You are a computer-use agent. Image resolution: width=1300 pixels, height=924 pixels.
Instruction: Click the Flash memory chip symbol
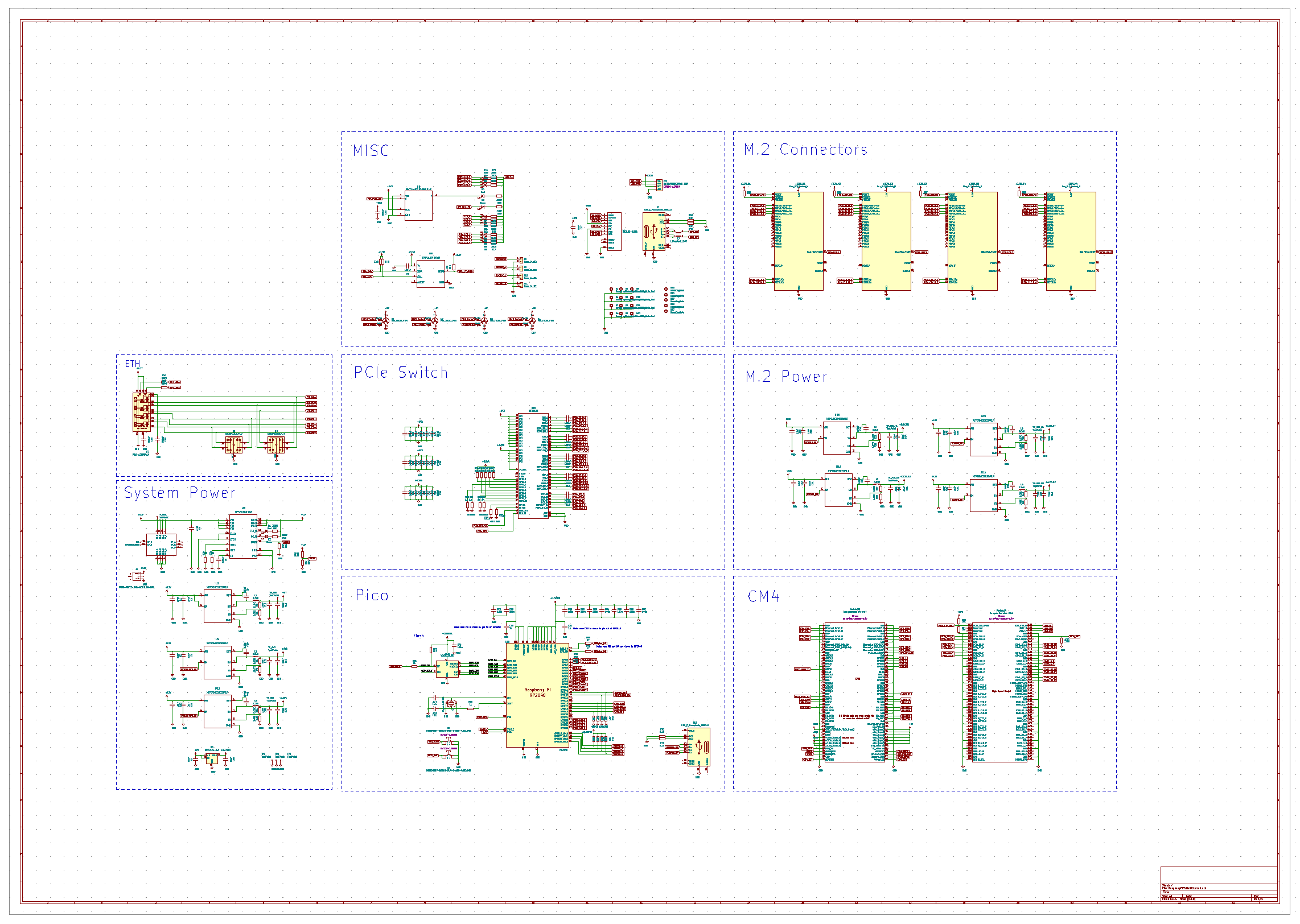click(447, 669)
